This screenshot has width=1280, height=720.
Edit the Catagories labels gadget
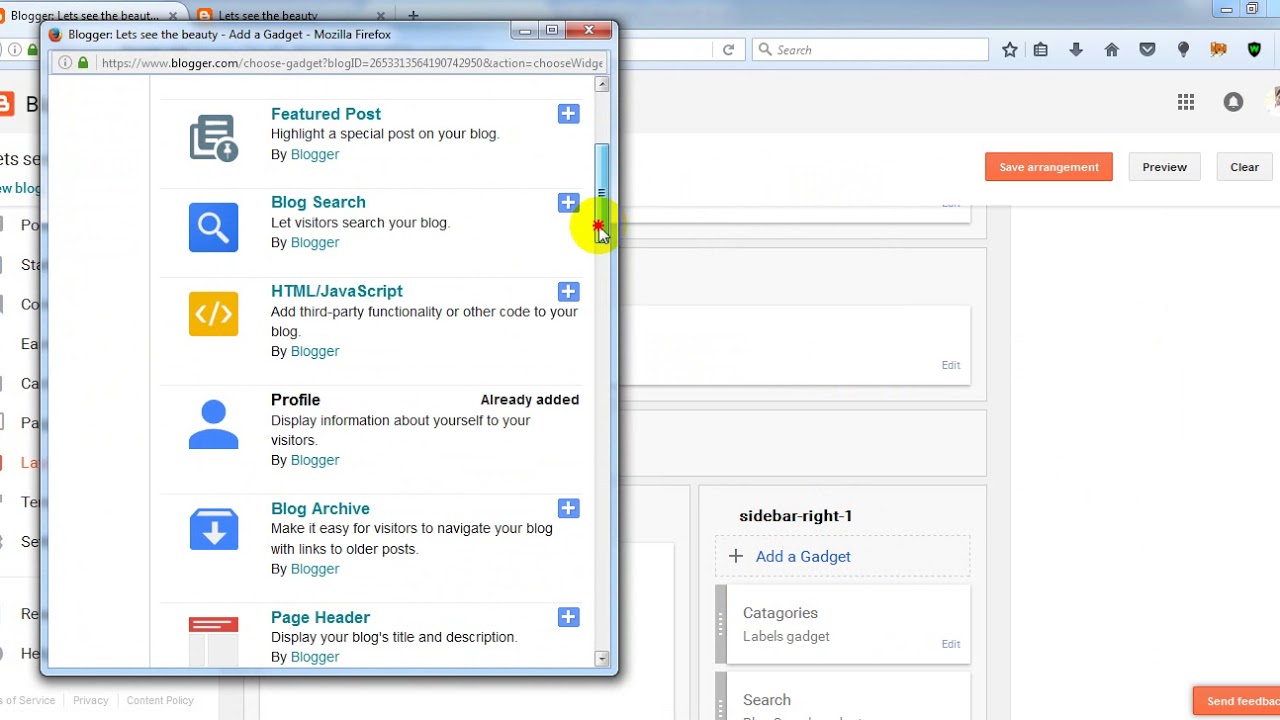(951, 644)
